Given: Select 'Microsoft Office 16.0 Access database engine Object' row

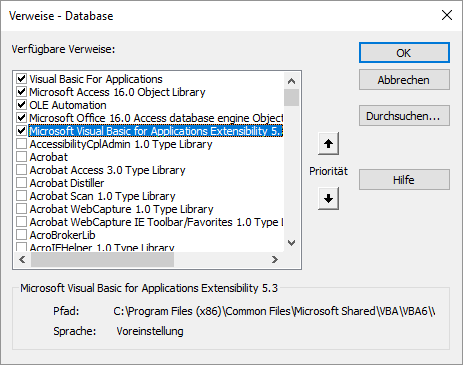Looking at the screenshot, I should [156, 118].
